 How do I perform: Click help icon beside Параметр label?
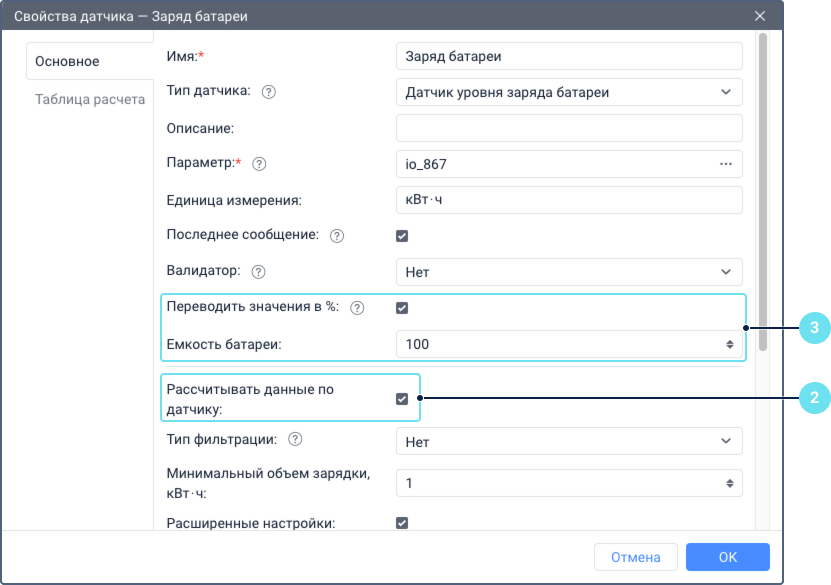(x=260, y=163)
